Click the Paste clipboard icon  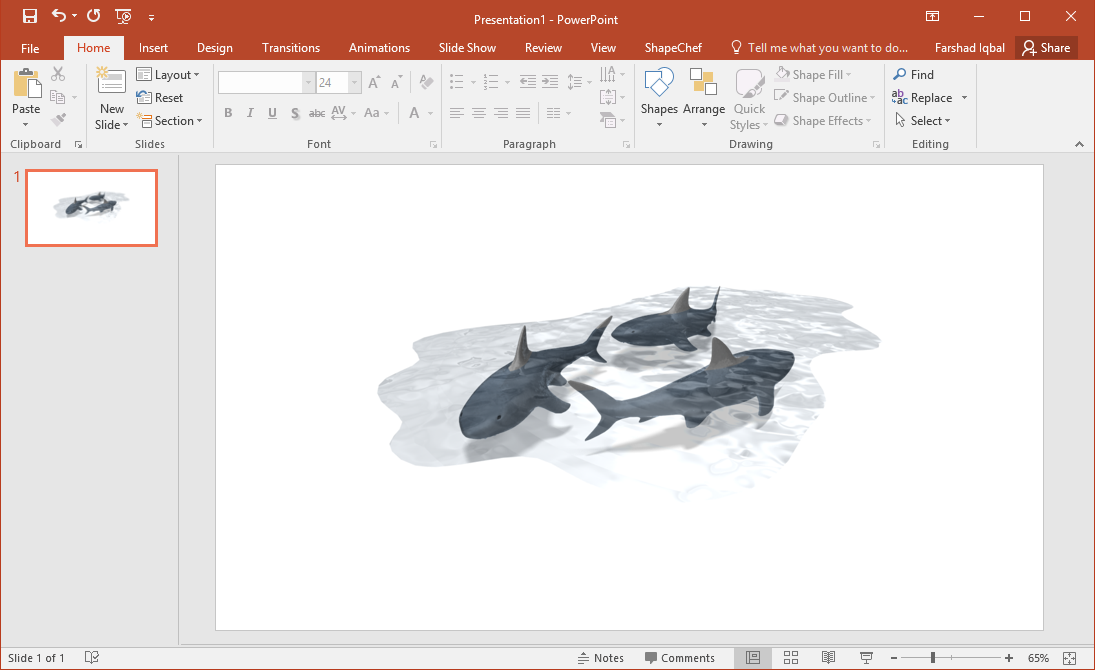[x=26, y=84]
